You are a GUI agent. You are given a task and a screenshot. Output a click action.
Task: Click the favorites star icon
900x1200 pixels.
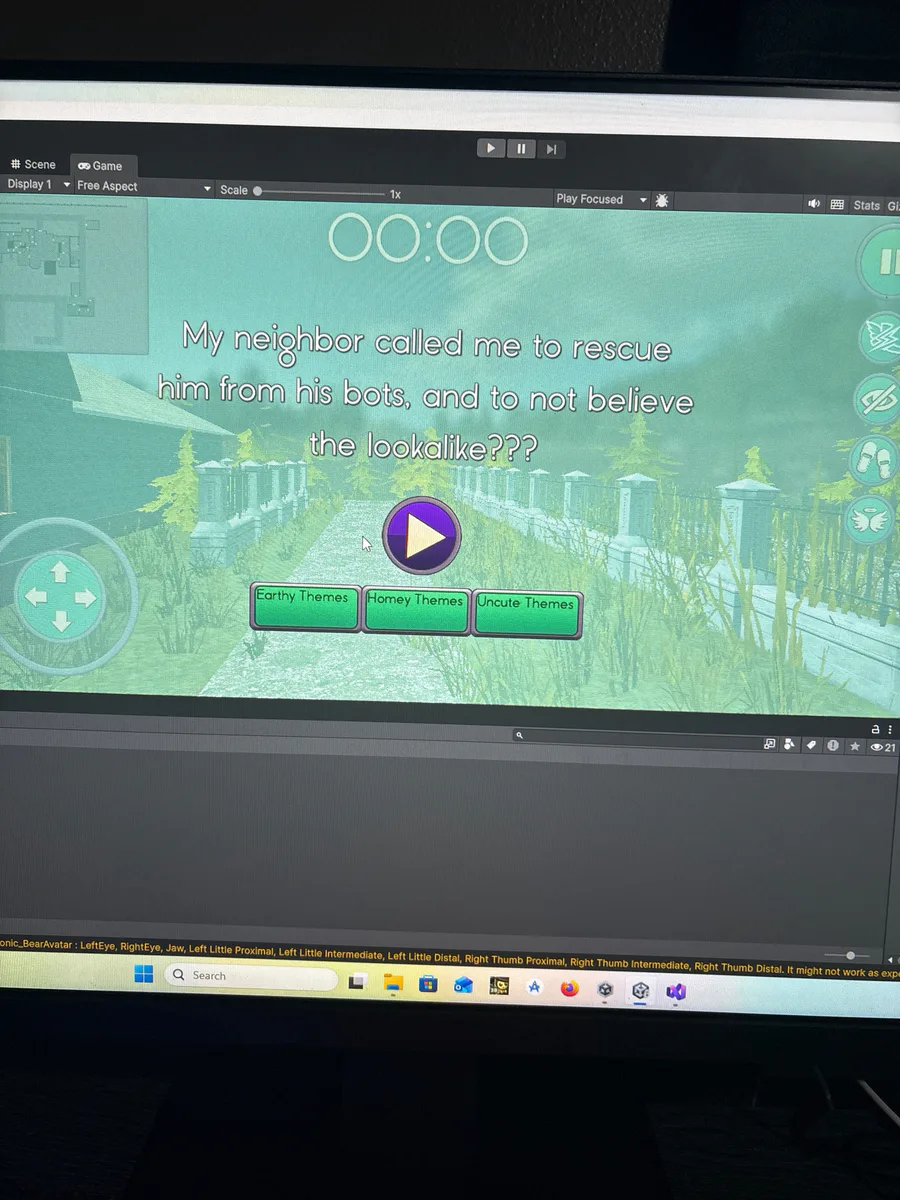coord(854,746)
